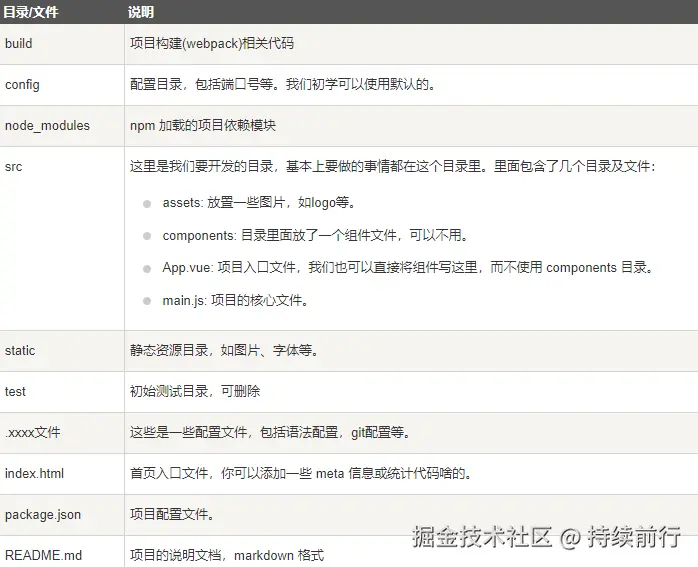Click the '项目配置文件。' description
The width and height of the screenshot is (698, 567).
173,514
